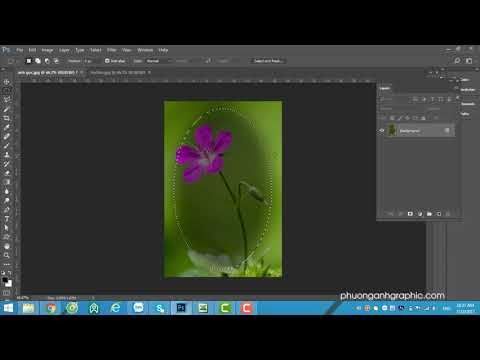Click the Select and Mask button

(268, 61)
